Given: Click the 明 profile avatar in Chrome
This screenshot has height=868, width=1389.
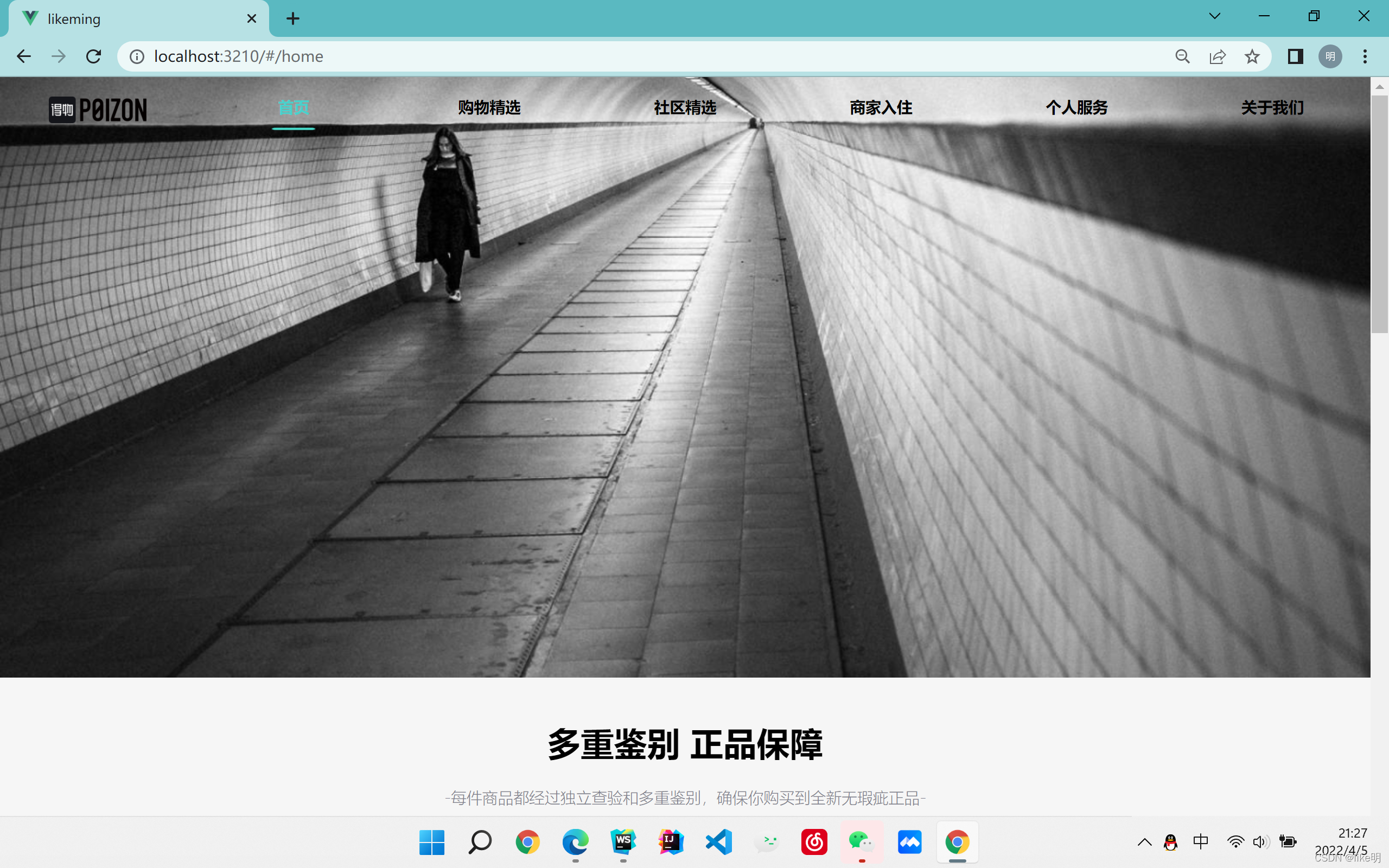Looking at the screenshot, I should [1330, 56].
